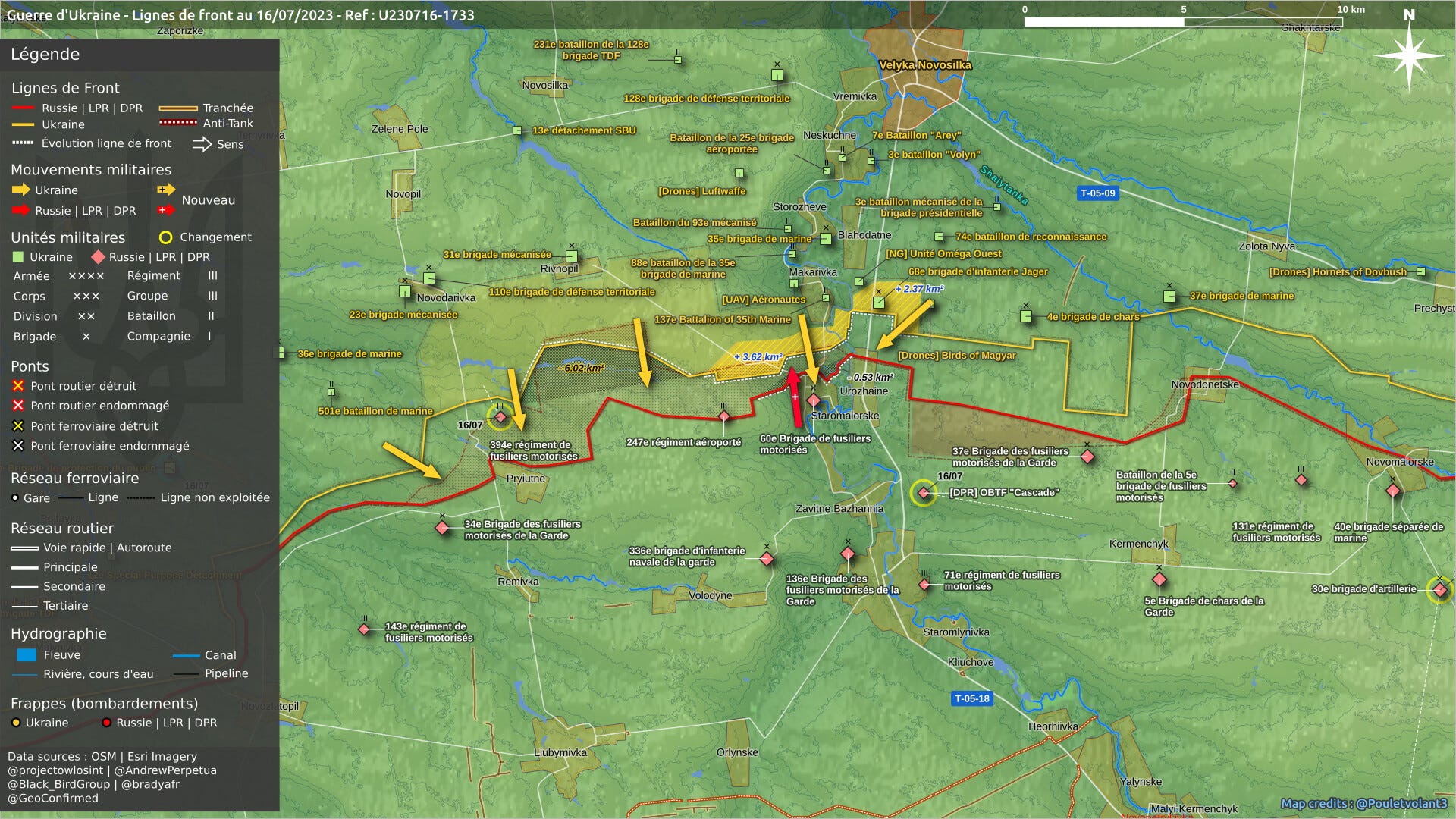Click the '+ 3.62 km²' area gain label
The height and width of the screenshot is (819, 1456).
758,356
